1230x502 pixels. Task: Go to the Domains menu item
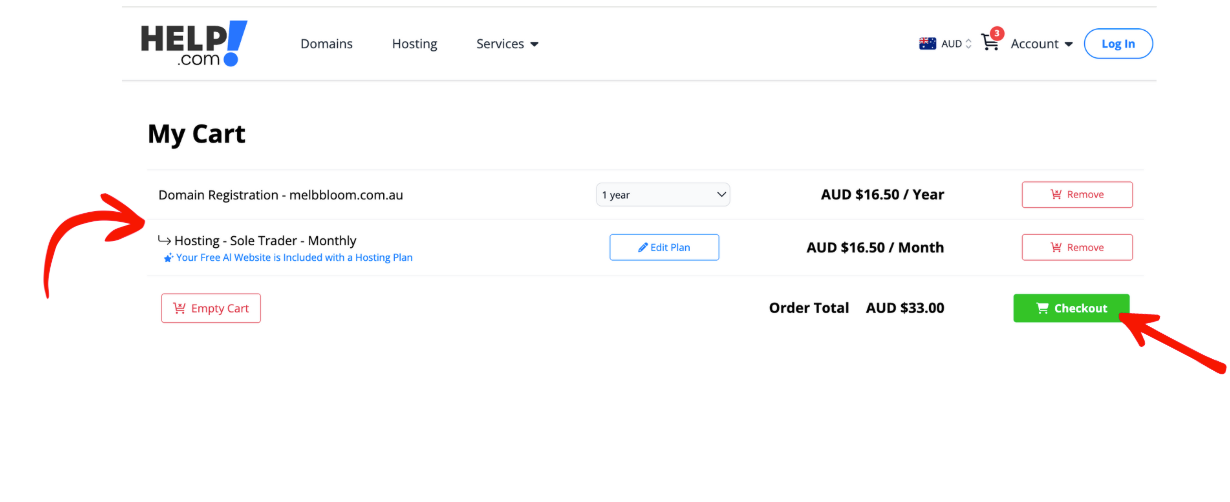click(x=326, y=44)
